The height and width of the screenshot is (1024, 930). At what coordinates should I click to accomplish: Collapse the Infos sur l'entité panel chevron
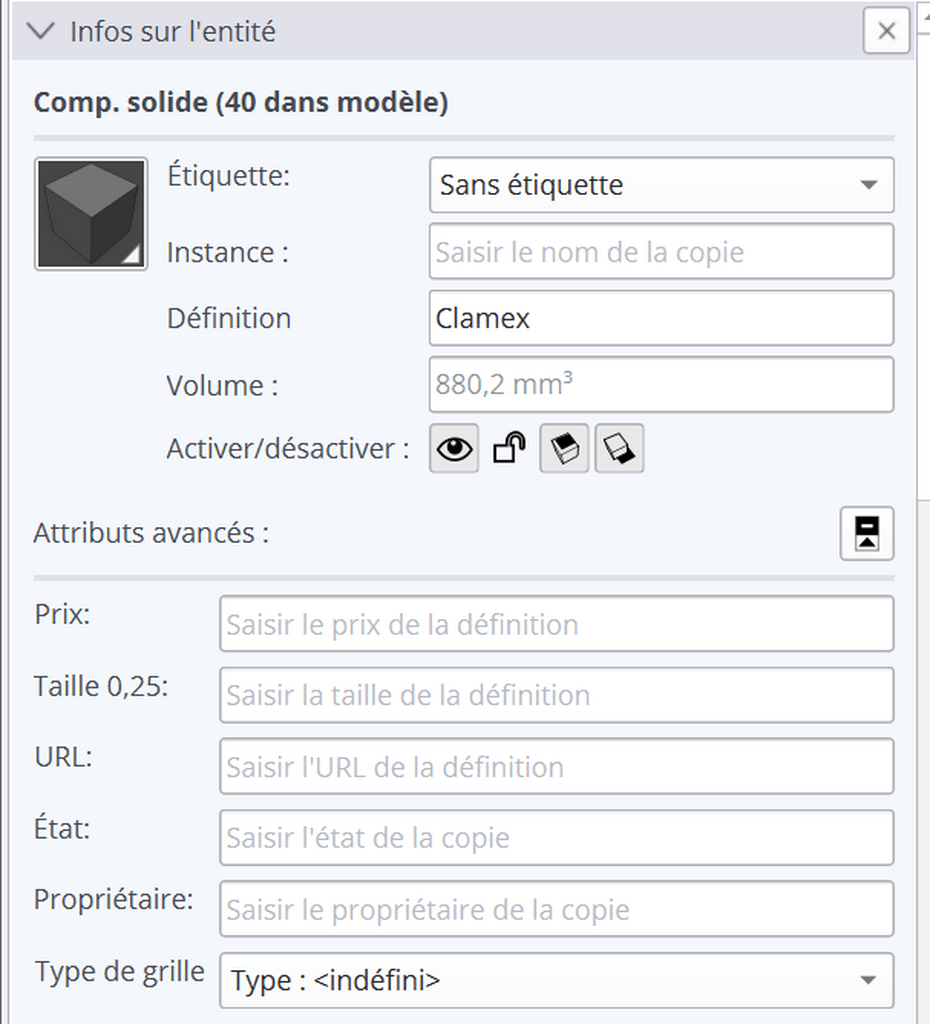tap(41, 31)
